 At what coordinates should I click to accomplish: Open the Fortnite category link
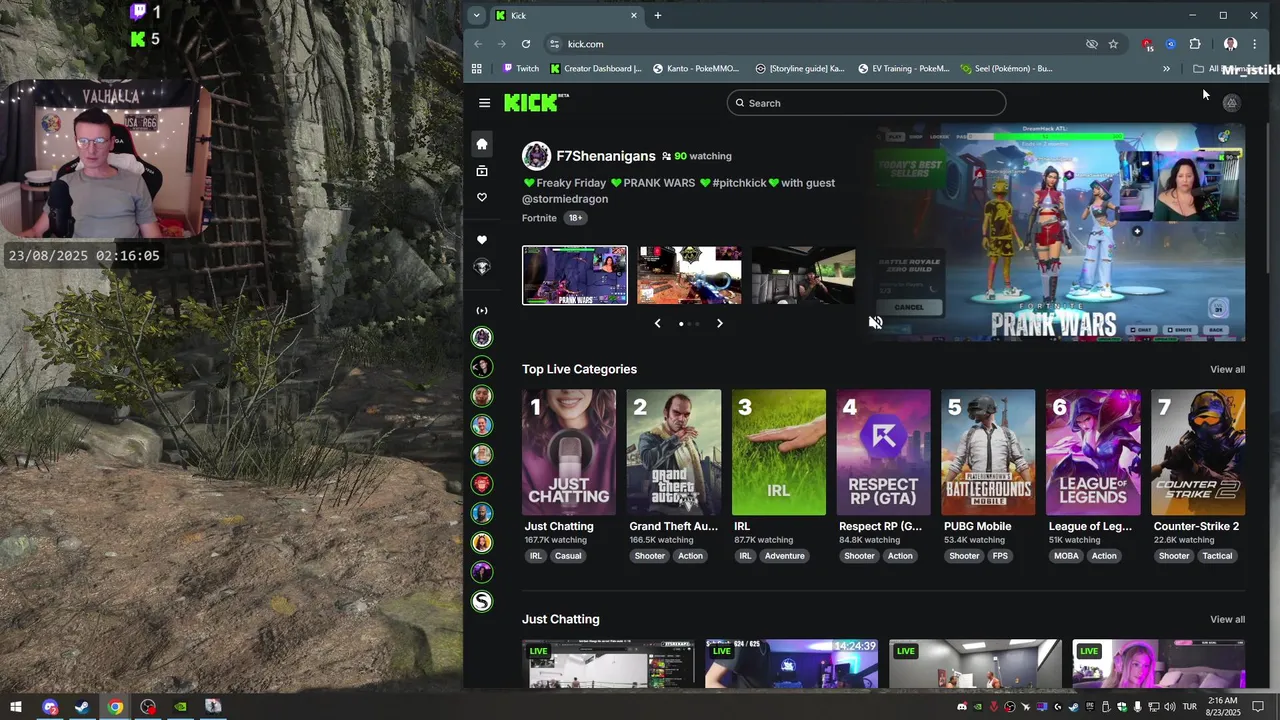click(539, 218)
